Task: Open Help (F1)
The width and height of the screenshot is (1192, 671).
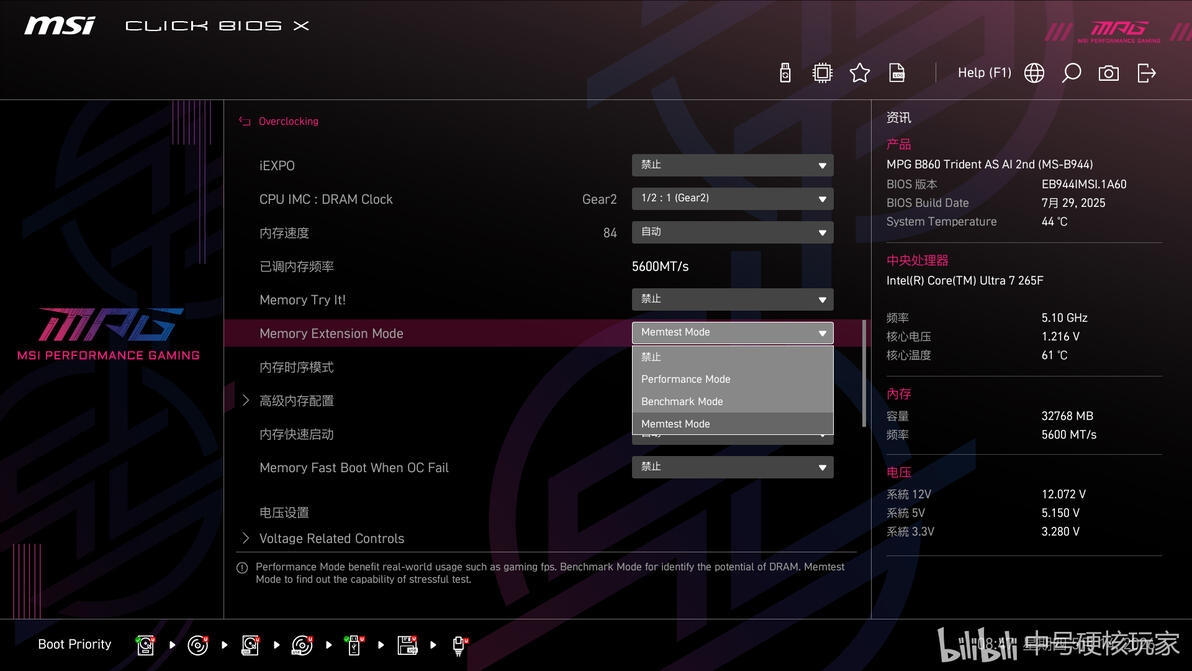Action: click(984, 73)
